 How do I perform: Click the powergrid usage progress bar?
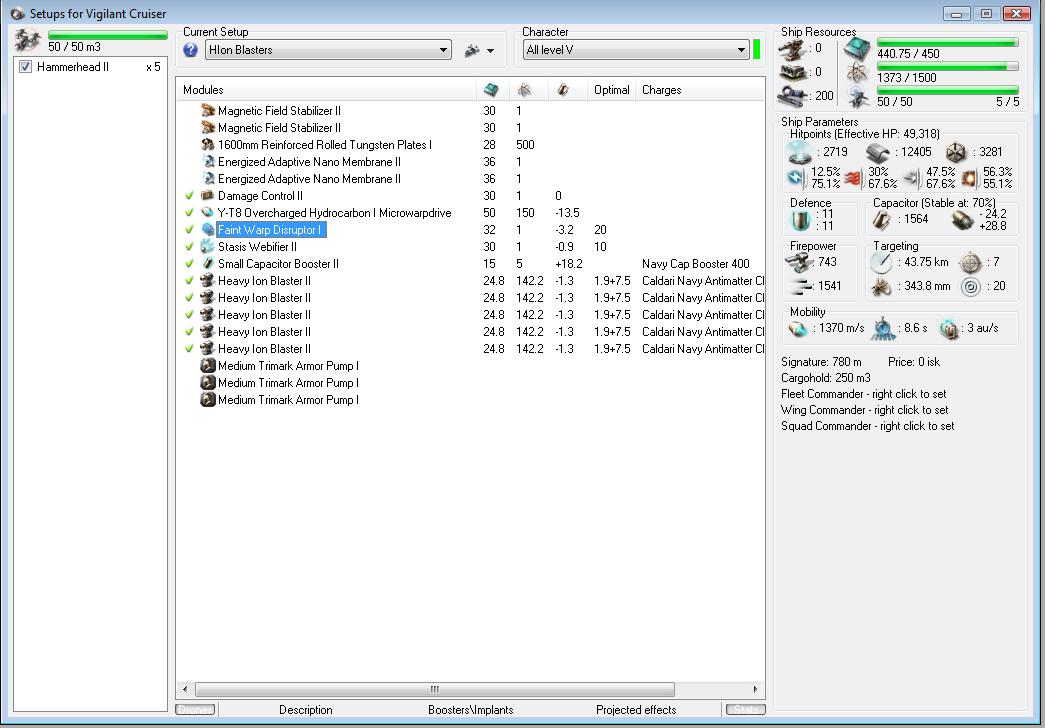947,67
